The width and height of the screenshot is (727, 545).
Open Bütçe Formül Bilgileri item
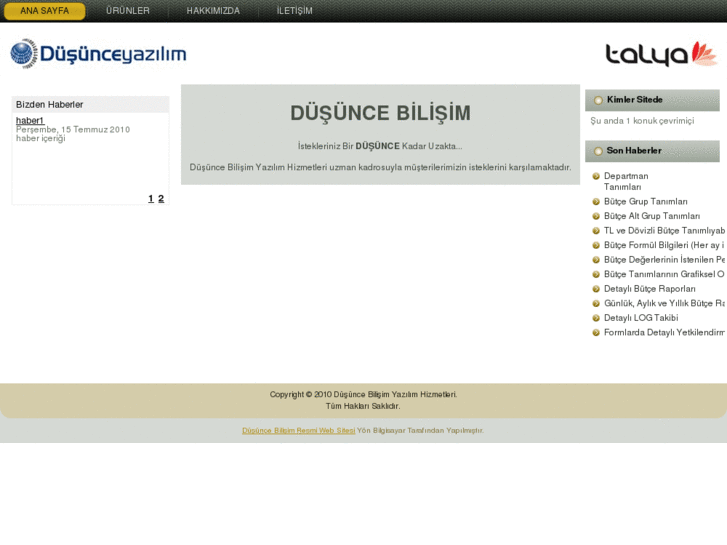(x=664, y=245)
